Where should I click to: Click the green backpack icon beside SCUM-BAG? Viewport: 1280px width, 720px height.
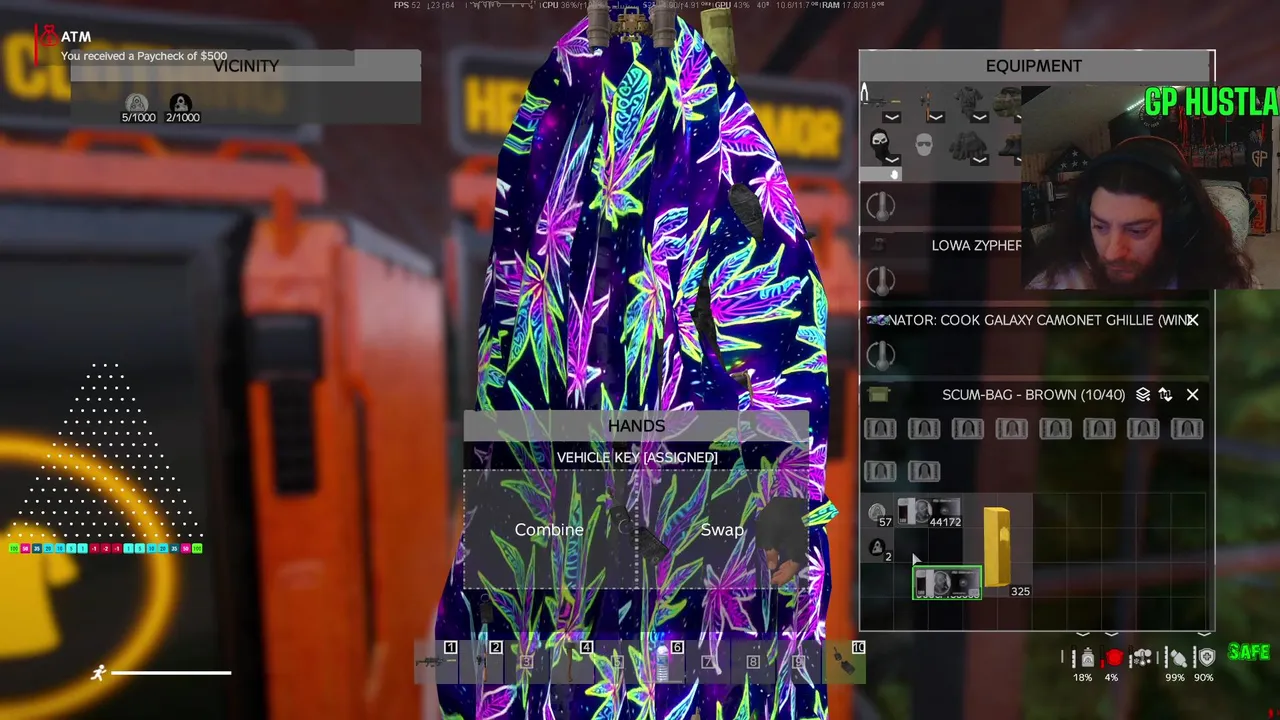tap(879, 395)
